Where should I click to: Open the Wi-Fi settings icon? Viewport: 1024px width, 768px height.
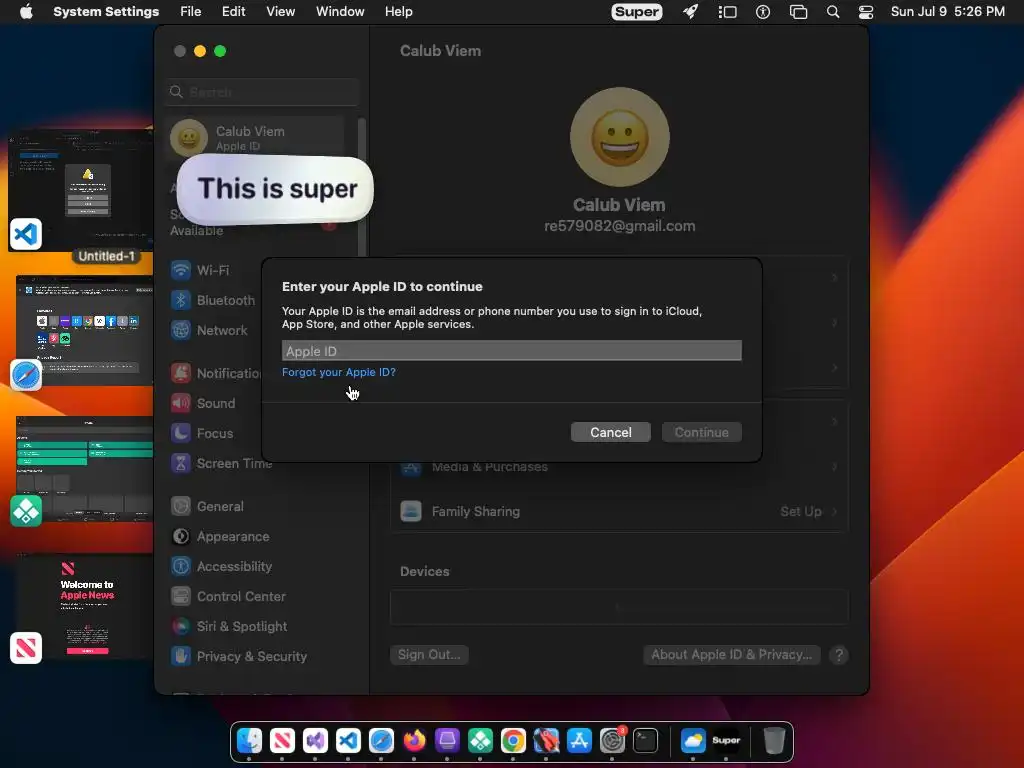180,270
